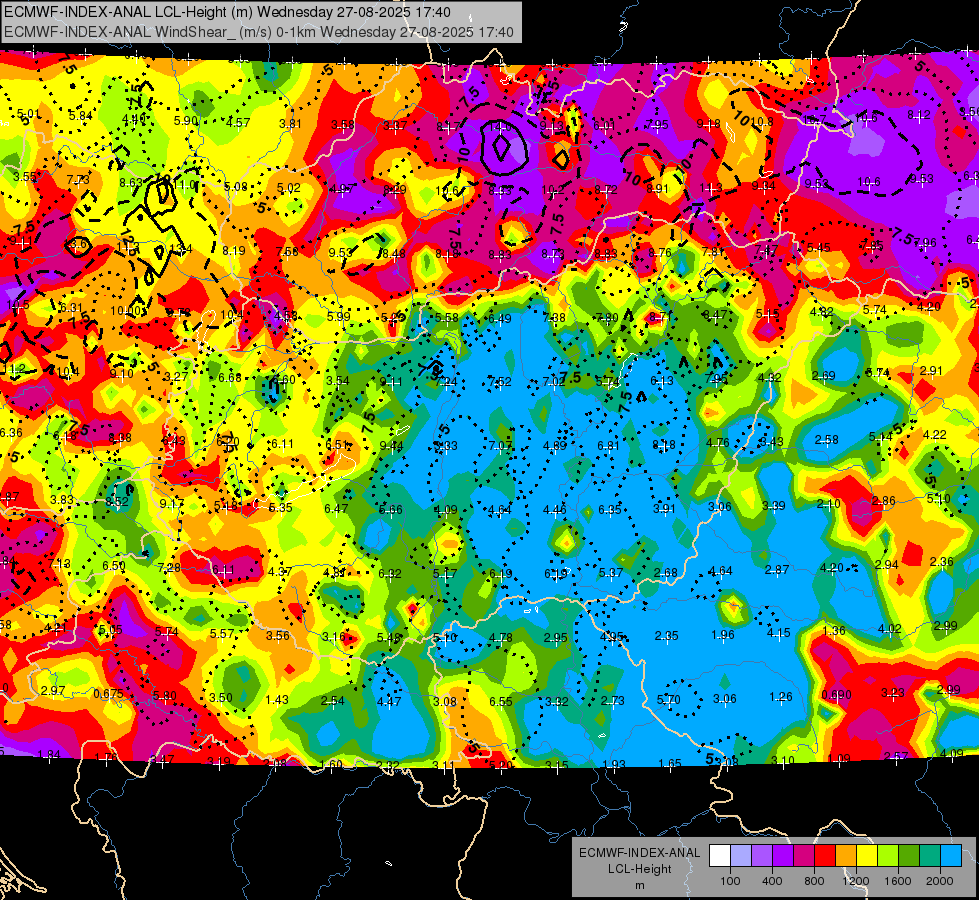Click the grid value 6.36
Image resolution: width=979 pixels, height=900 pixels.
click(x=11, y=433)
